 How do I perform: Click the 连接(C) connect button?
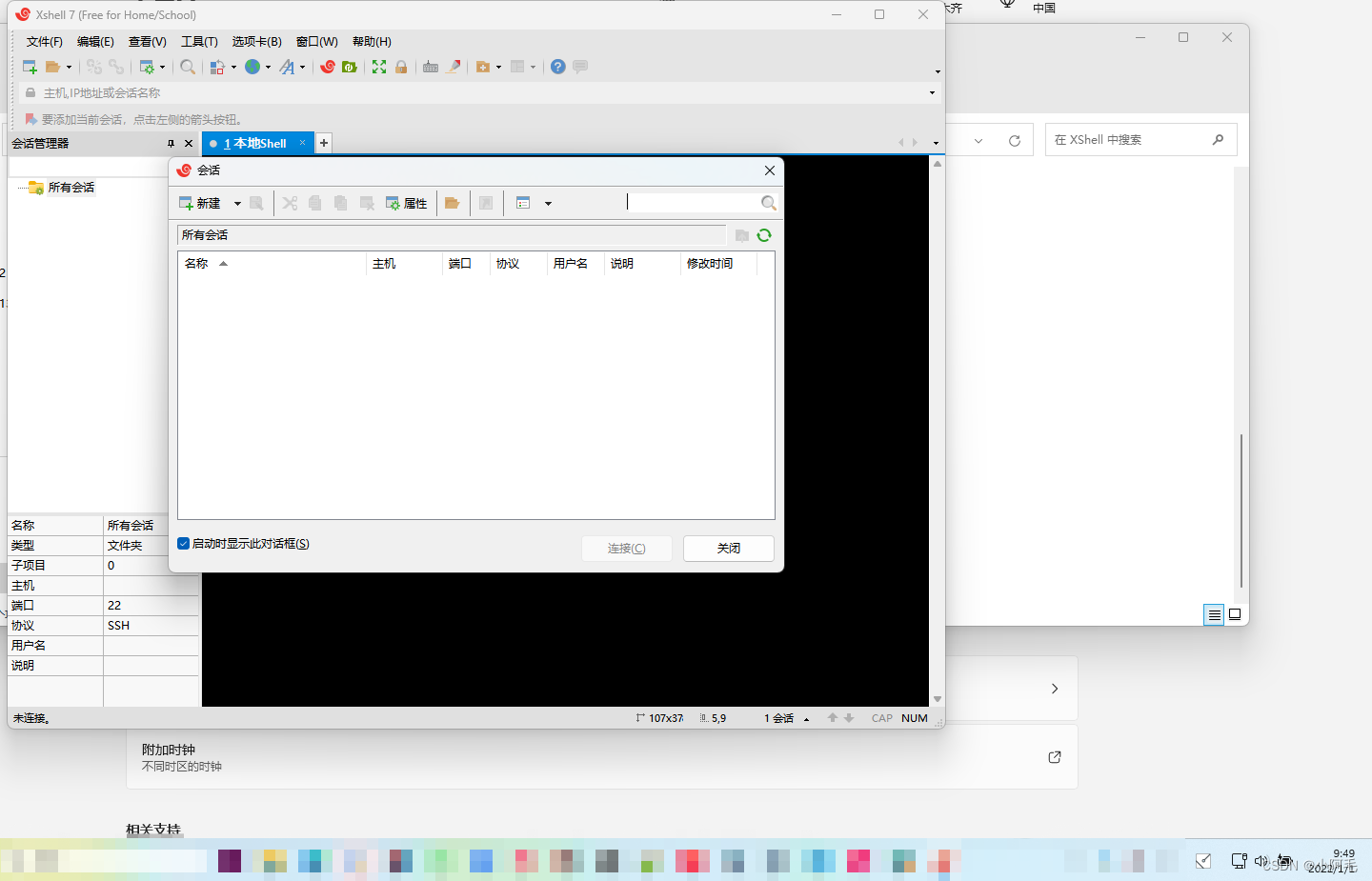point(627,549)
